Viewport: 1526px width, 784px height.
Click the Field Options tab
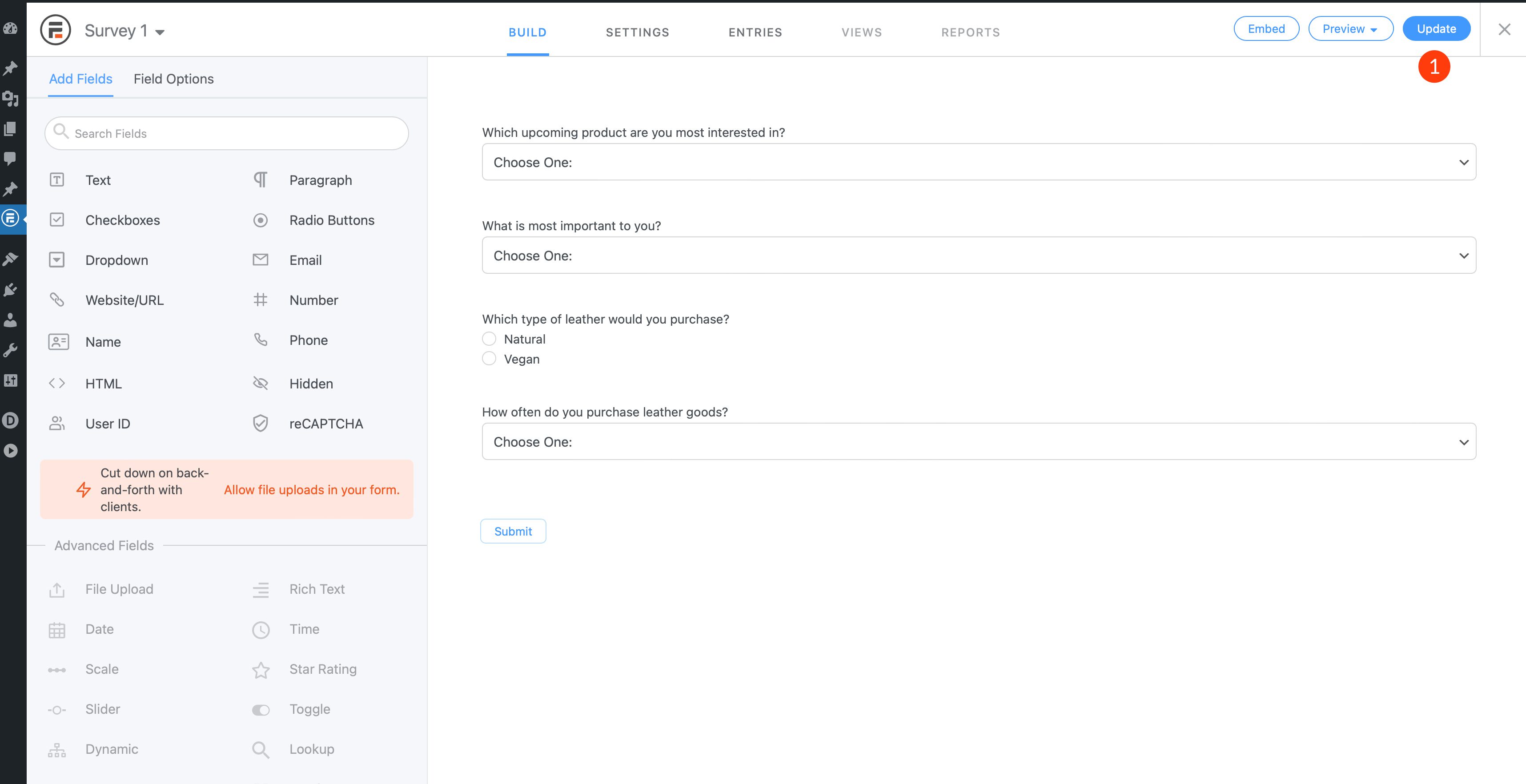click(x=174, y=78)
